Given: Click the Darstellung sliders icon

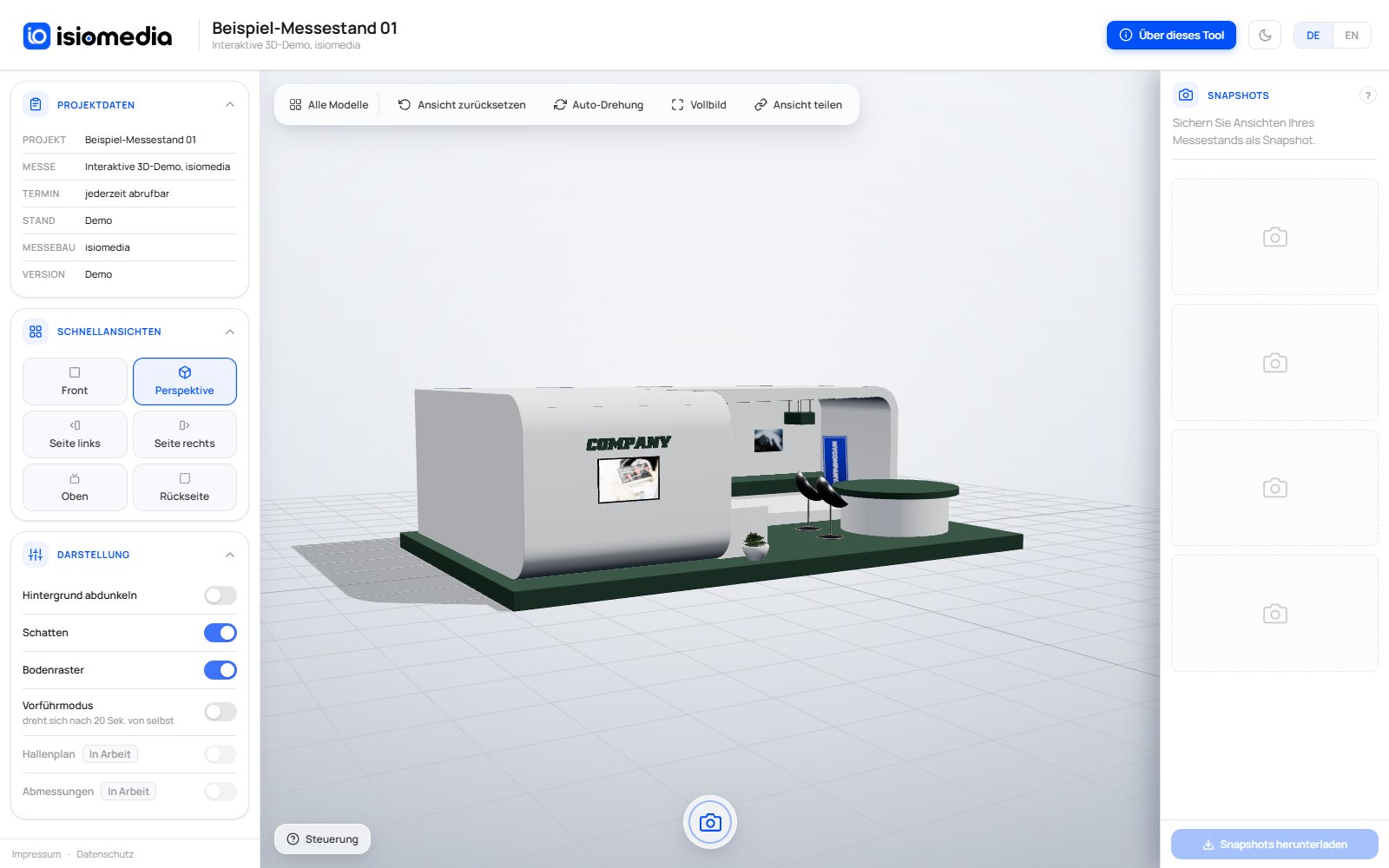Looking at the screenshot, I should [36, 555].
